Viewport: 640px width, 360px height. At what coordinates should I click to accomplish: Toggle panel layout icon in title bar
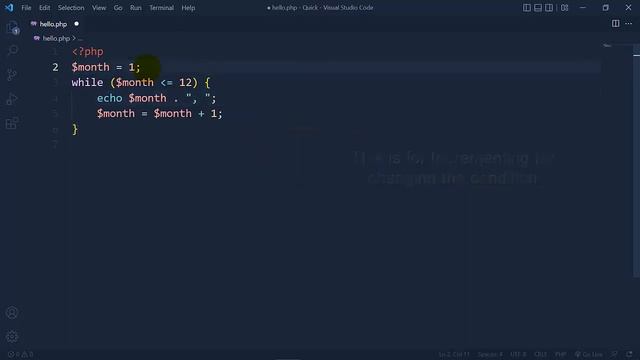coord(538,8)
